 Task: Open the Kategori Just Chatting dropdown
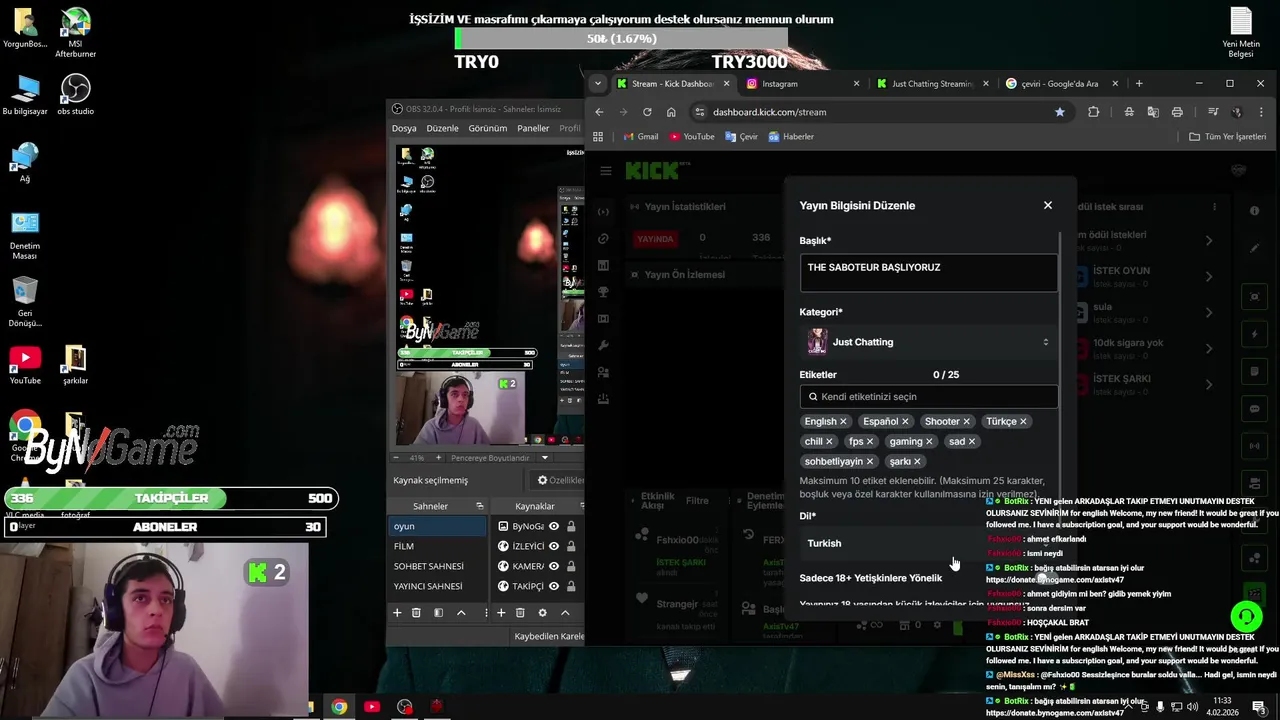tap(928, 342)
